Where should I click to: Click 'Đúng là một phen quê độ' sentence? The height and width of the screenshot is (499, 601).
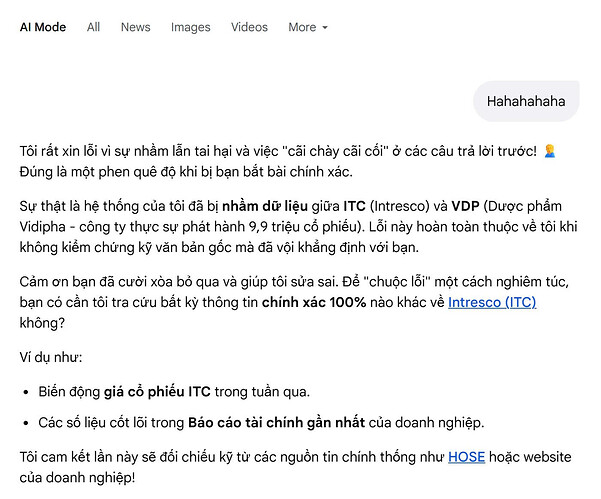pyautogui.click(x=186, y=172)
